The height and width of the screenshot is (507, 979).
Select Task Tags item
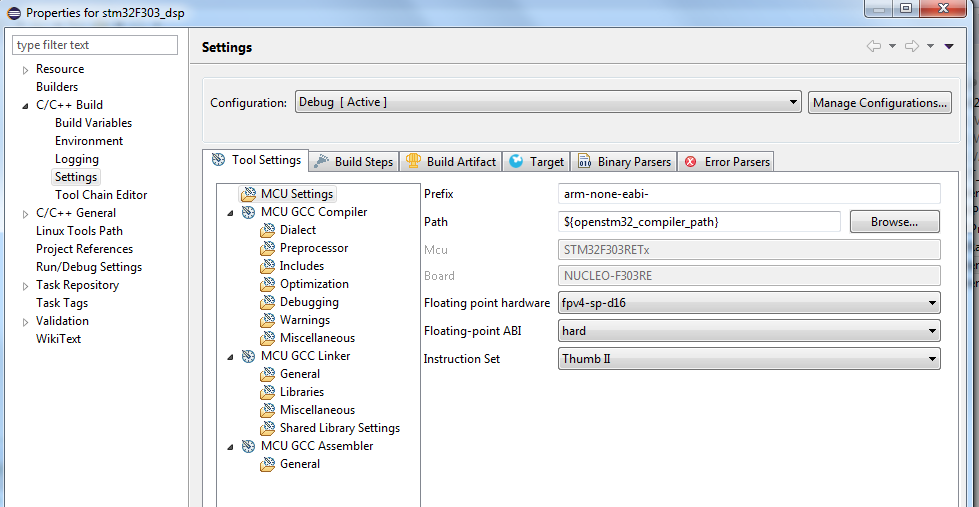[x=62, y=303]
